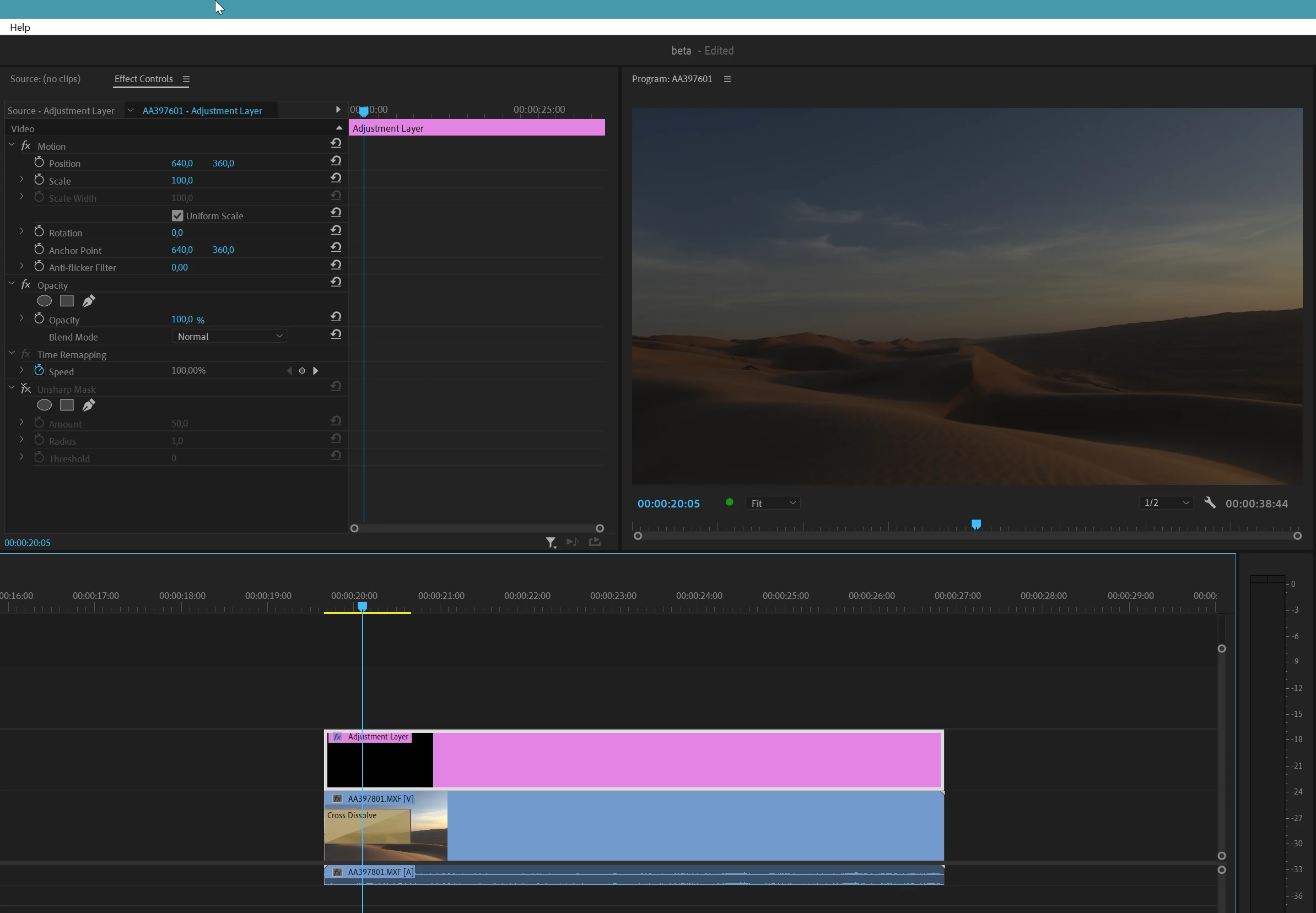Switch to Source (no clips) tab

45,79
